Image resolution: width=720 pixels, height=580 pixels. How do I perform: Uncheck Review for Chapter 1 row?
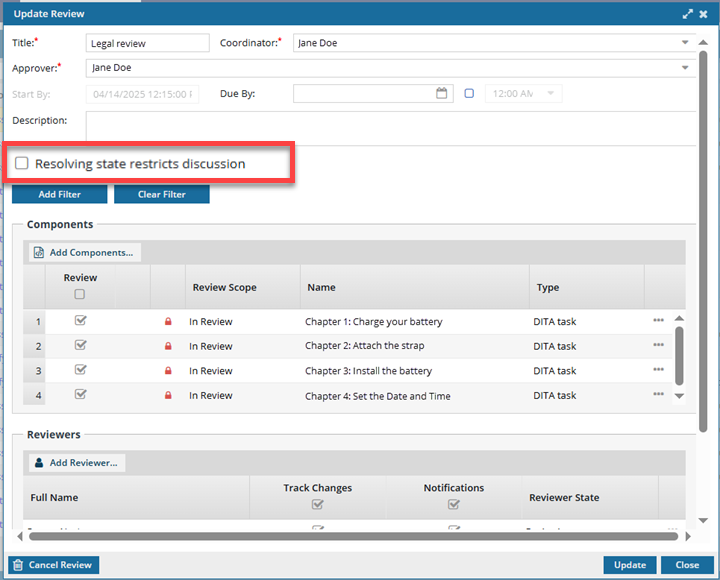tap(80, 320)
